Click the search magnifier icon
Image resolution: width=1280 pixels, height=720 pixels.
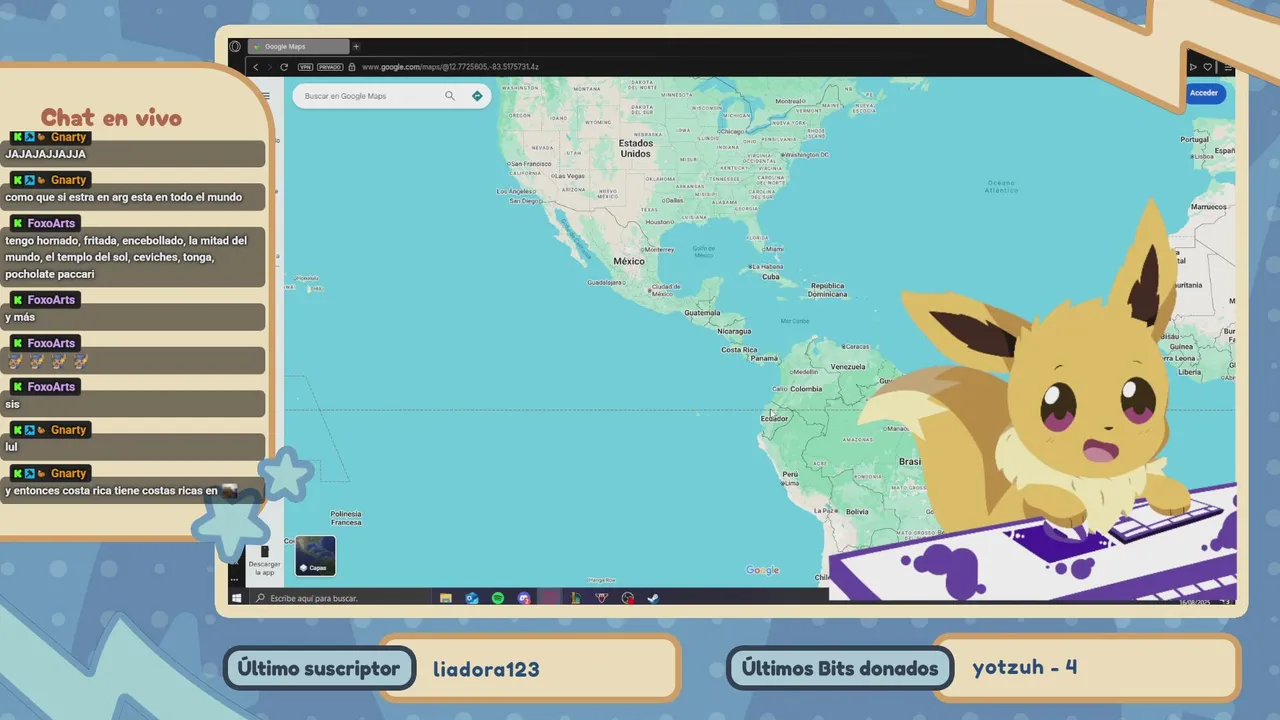pyautogui.click(x=450, y=96)
